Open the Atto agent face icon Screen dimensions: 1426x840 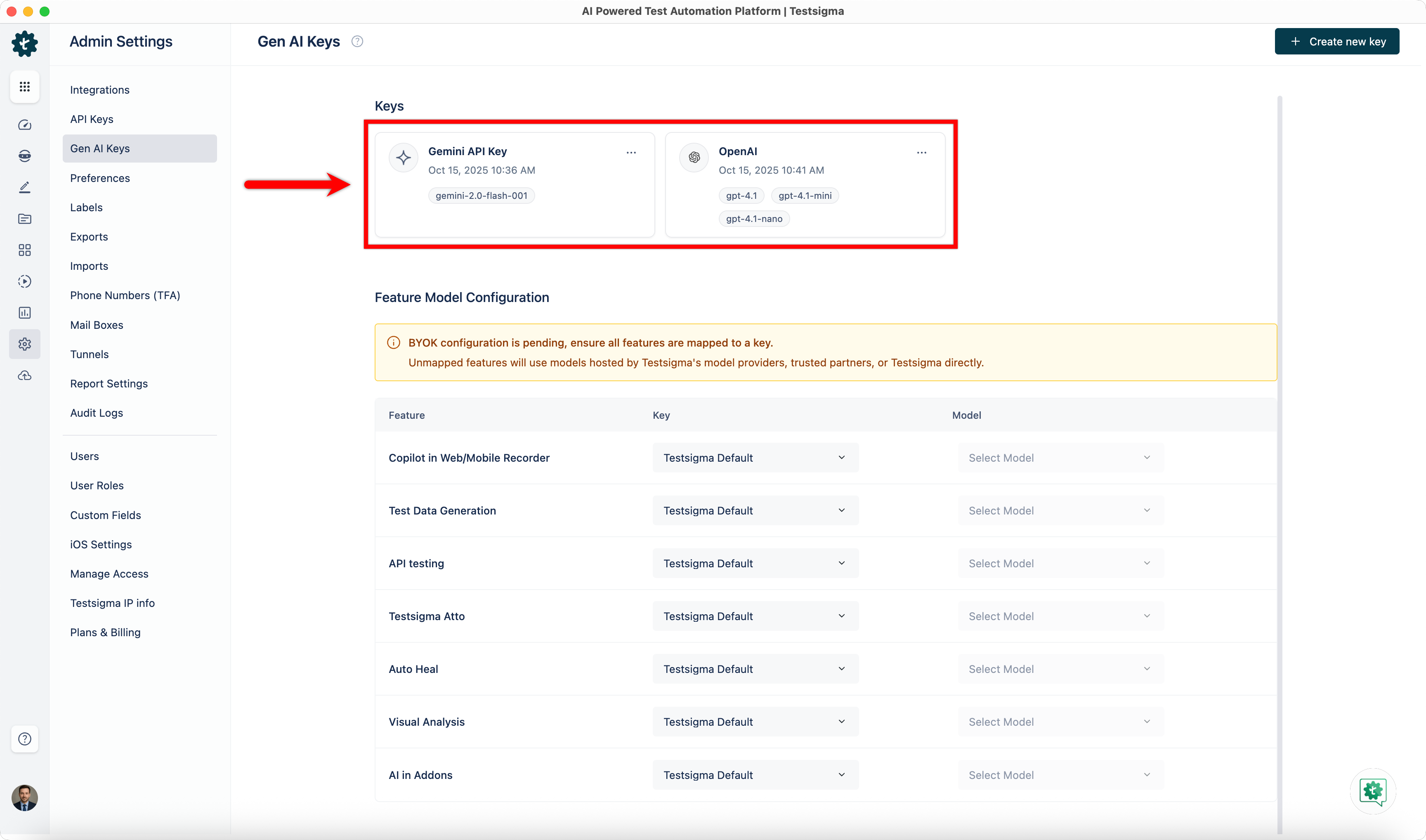(24, 156)
